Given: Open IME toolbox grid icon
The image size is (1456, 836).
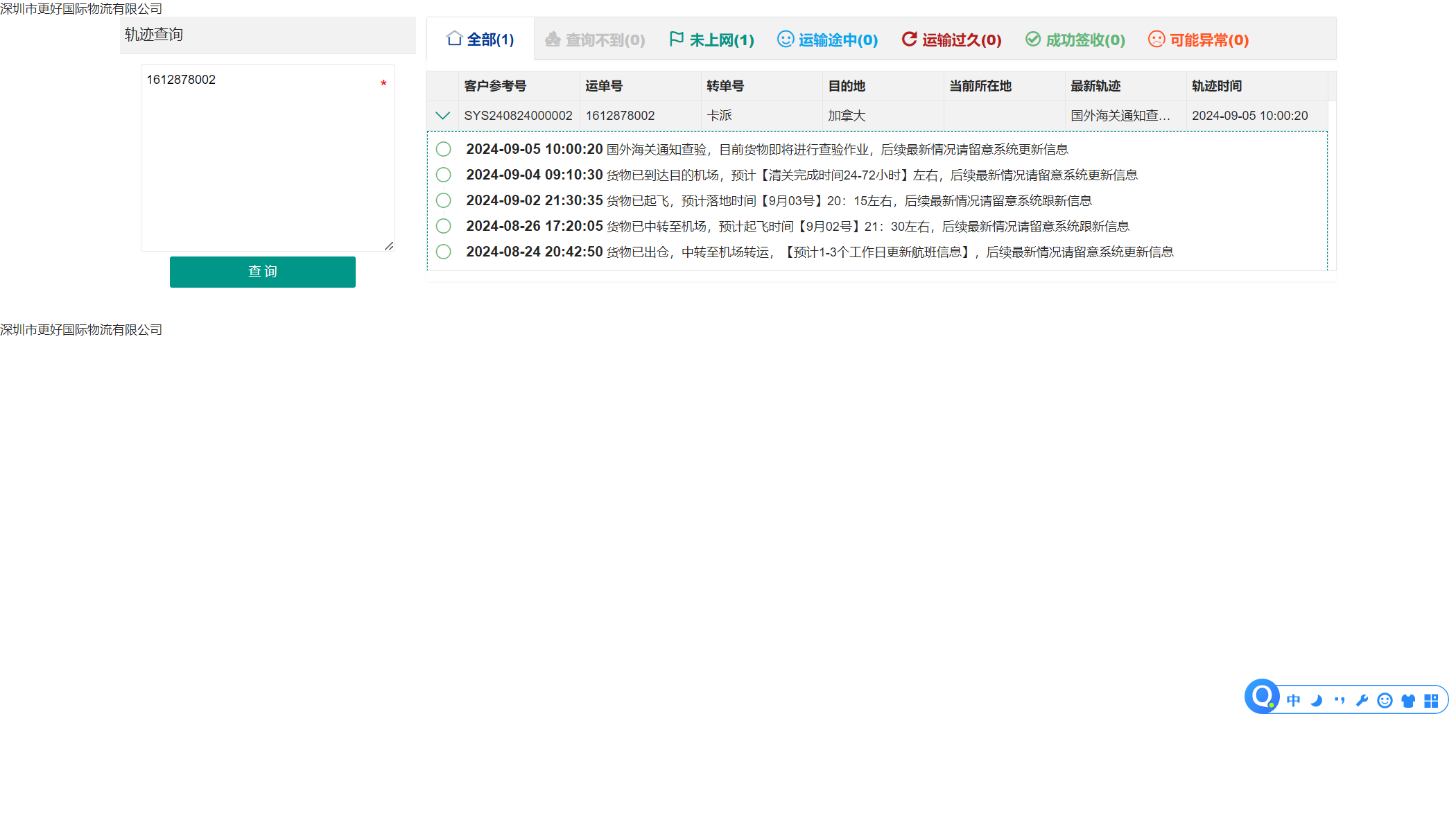Looking at the screenshot, I should (x=1431, y=701).
